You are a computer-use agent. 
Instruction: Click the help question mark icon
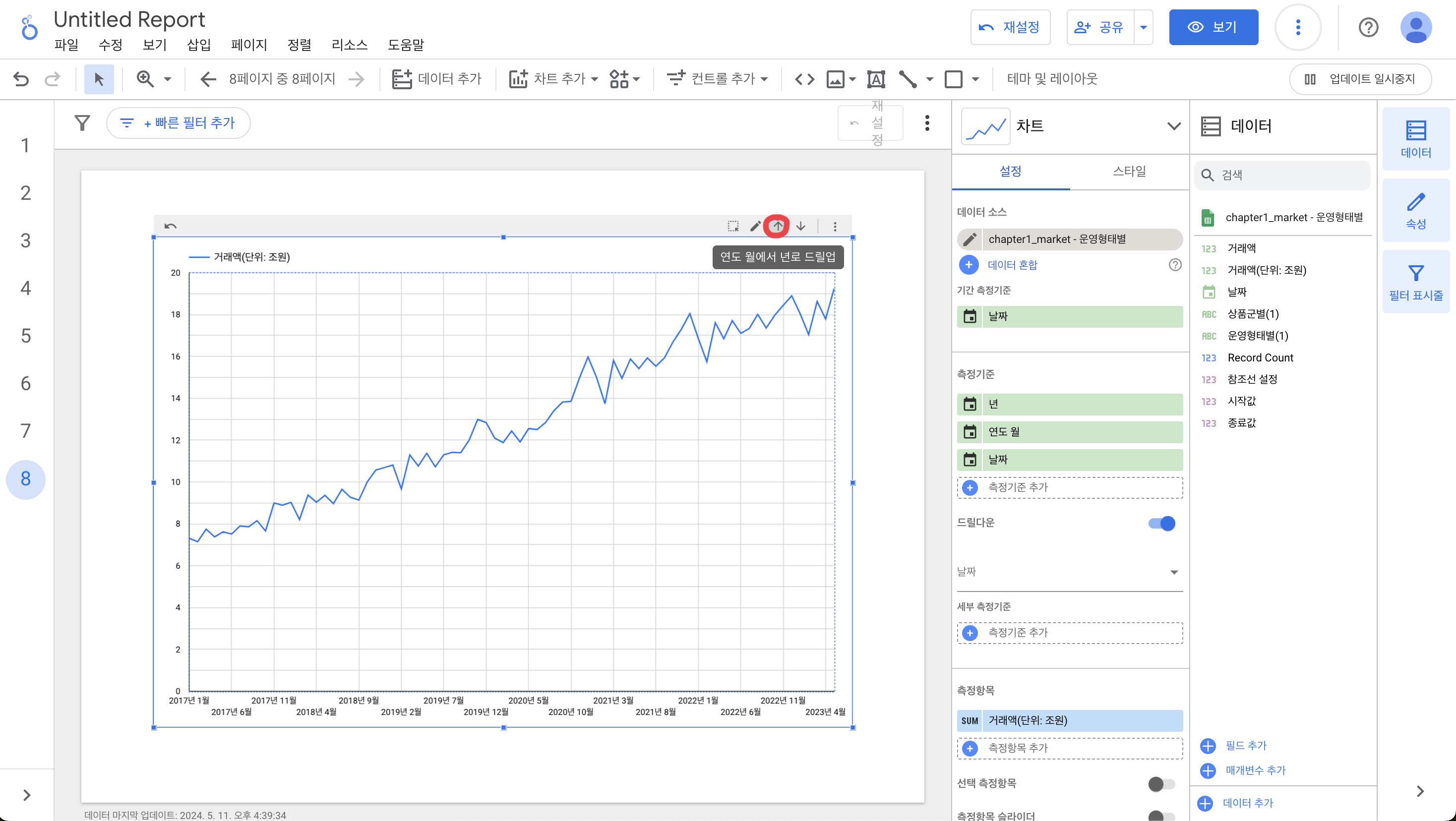coord(1368,27)
